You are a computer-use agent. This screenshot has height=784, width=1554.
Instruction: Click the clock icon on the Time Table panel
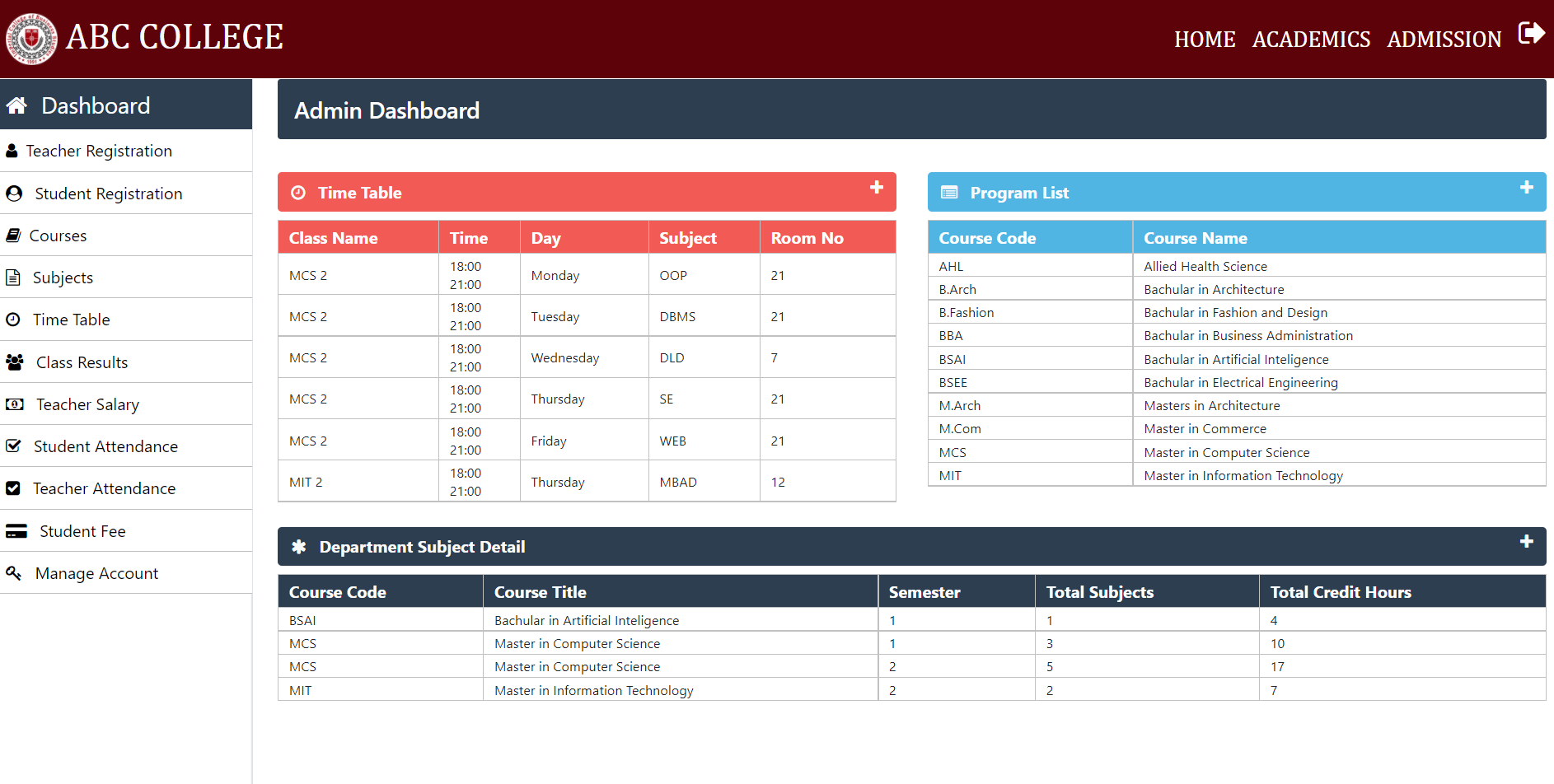[298, 192]
